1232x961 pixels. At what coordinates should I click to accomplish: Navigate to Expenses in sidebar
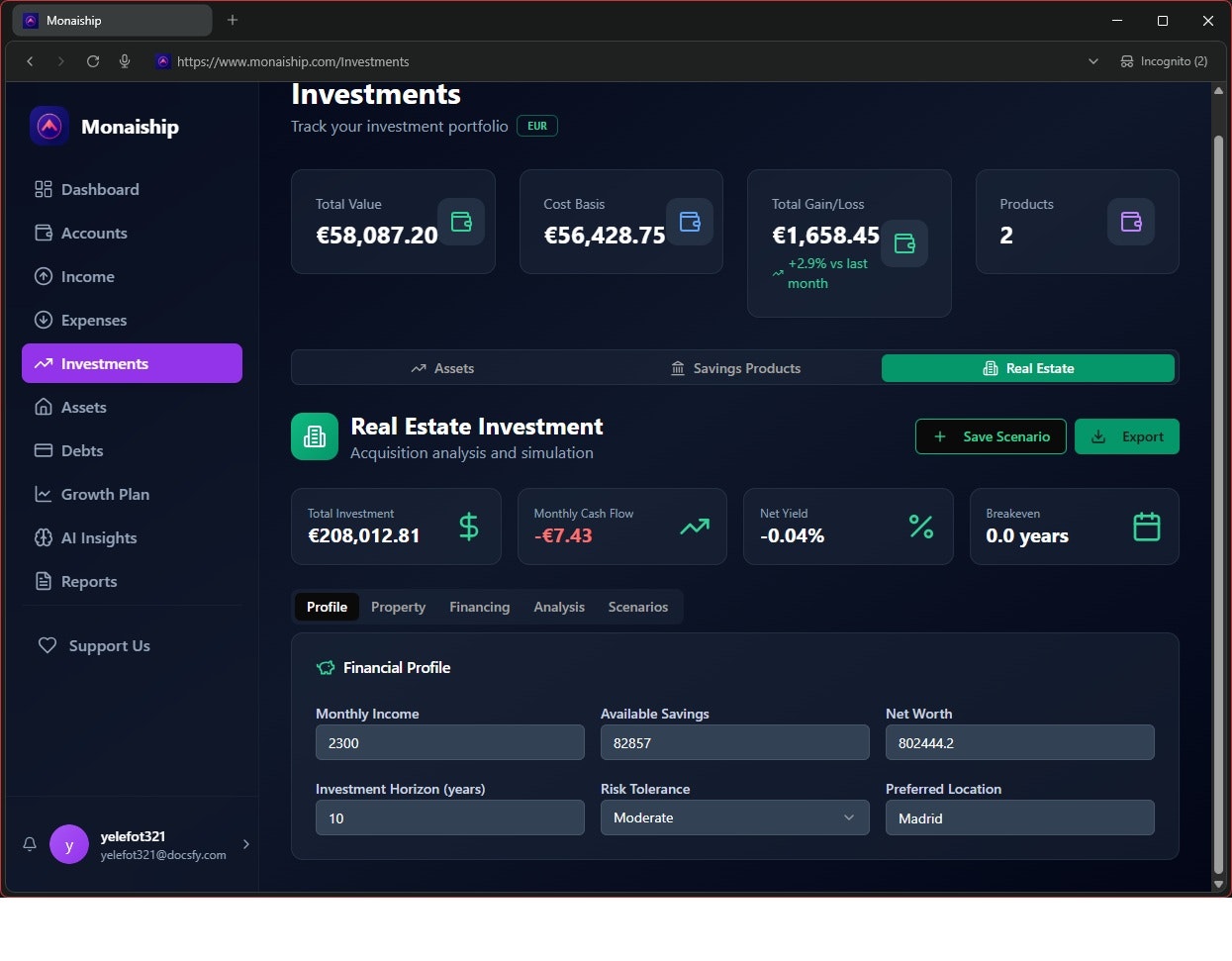coord(132,320)
